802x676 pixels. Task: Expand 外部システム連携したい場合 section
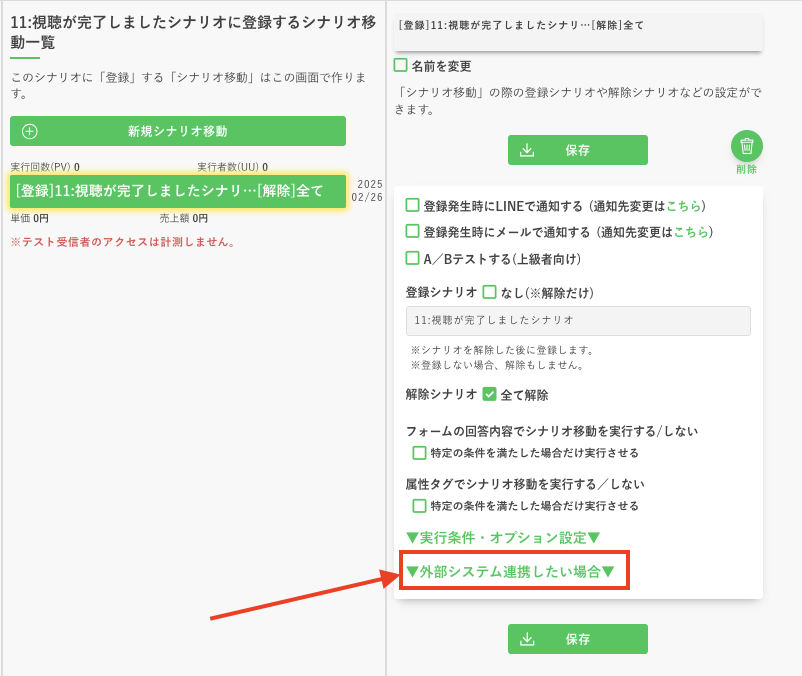[509, 571]
